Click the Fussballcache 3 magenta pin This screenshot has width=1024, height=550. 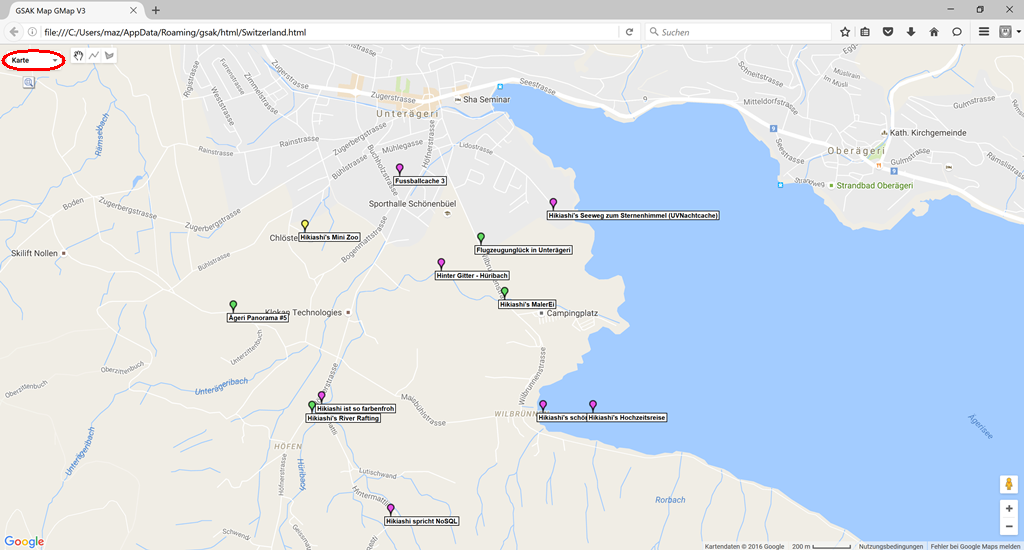(x=400, y=169)
